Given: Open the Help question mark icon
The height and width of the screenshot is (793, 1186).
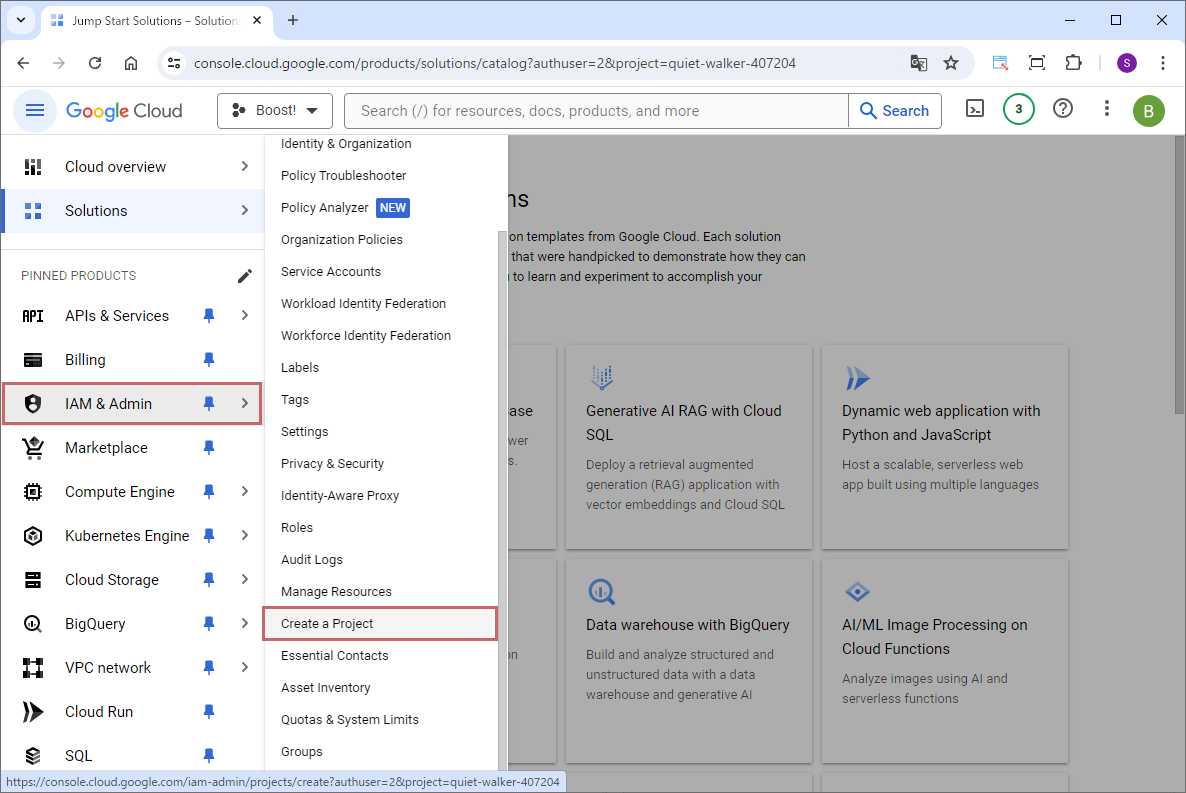Looking at the screenshot, I should pyautogui.click(x=1063, y=109).
